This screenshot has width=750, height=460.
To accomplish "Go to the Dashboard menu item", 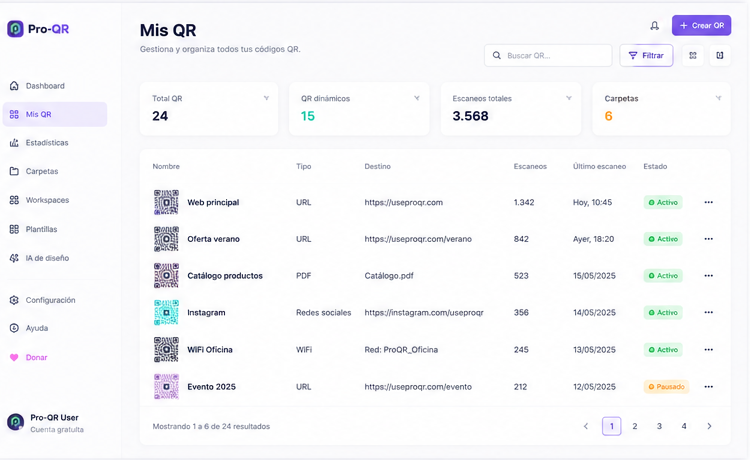I will coord(45,86).
